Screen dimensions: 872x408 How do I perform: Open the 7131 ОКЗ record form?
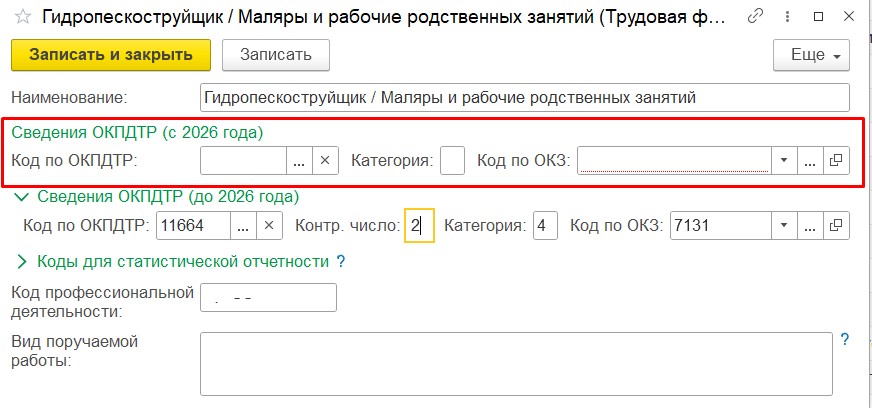coord(836,226)
